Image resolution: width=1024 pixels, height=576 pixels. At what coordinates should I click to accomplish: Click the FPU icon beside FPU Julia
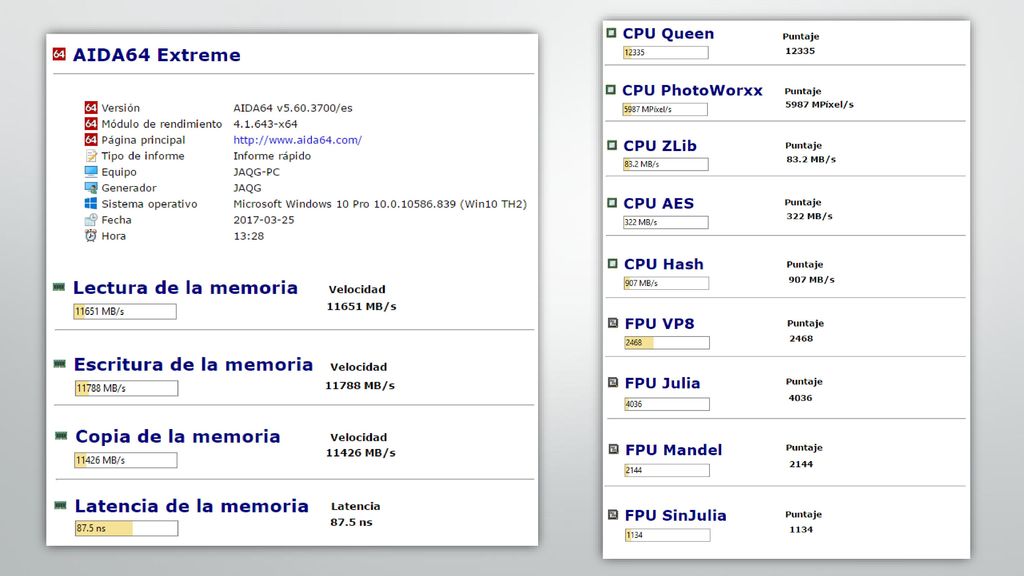pyautogui.click(x=613, y=382)
